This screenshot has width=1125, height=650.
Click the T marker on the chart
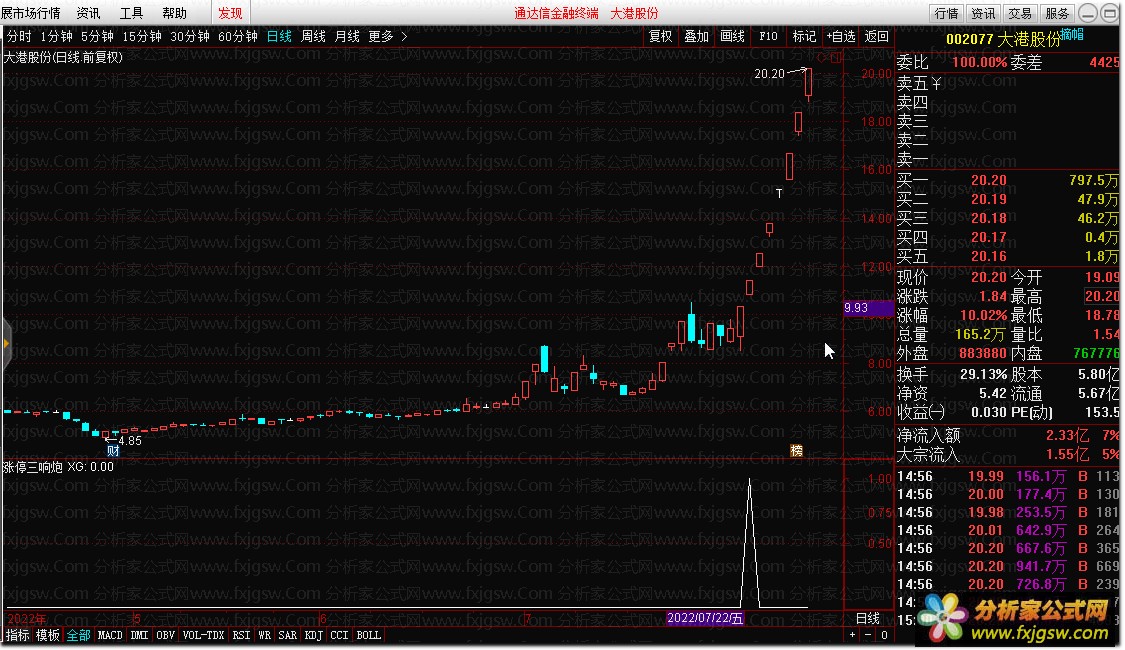779,193
